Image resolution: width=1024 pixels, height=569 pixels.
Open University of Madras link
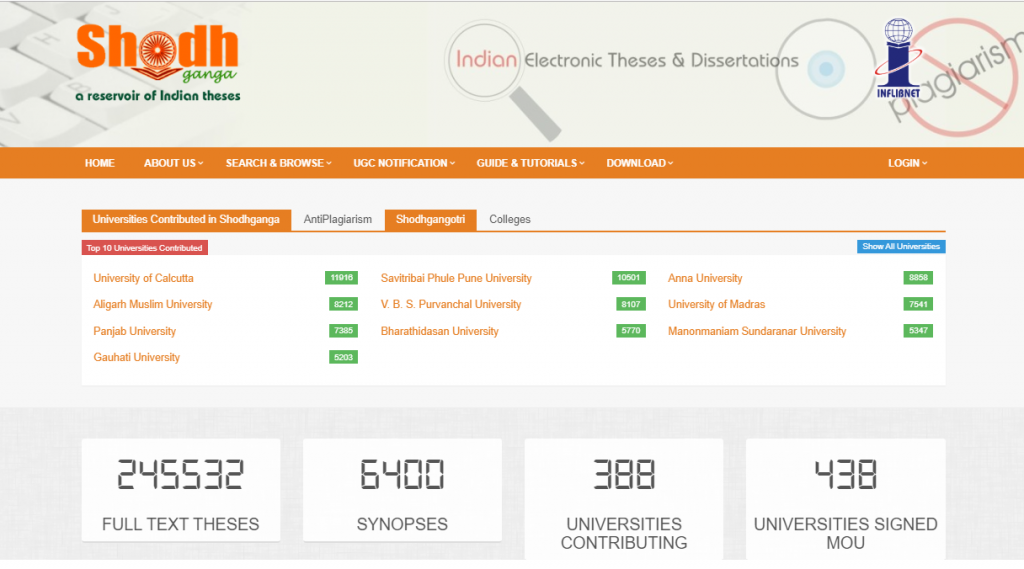tap(716, 304)
